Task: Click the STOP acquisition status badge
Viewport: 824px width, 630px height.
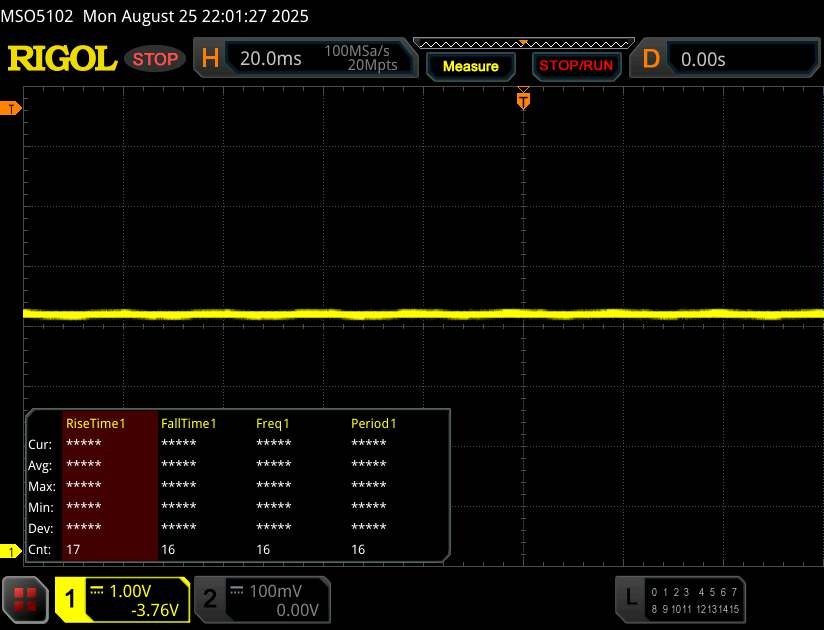Action: click(155, 59)
